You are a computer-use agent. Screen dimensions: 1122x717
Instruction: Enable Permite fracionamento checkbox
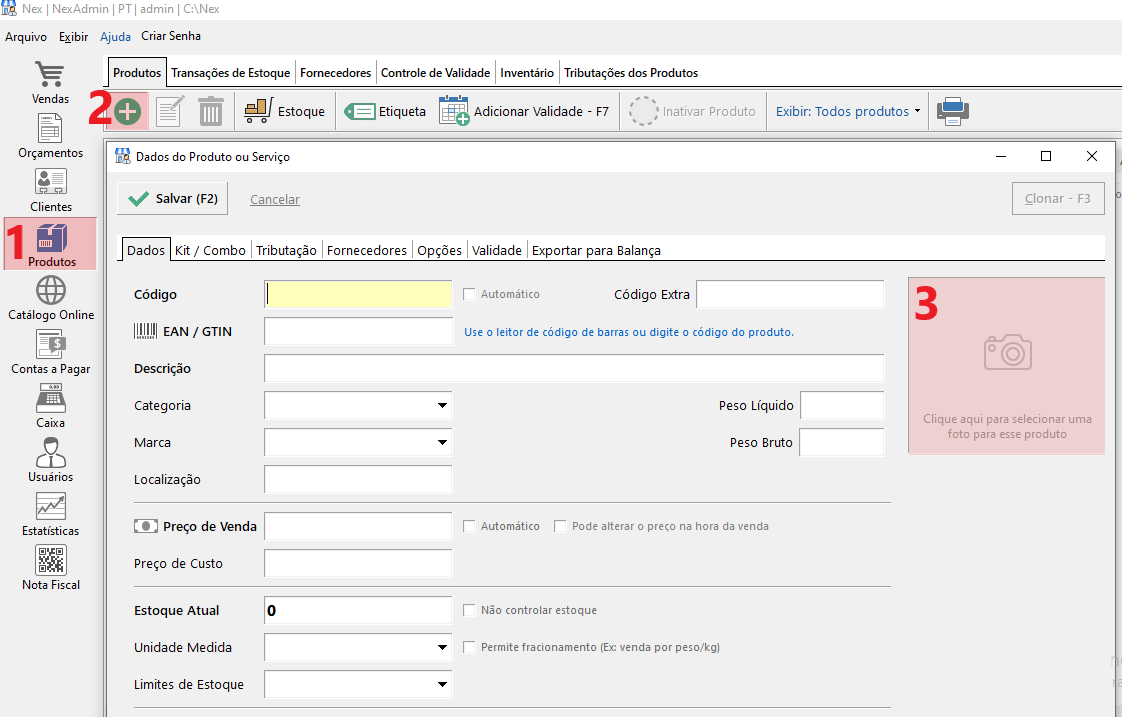(469, 647)
